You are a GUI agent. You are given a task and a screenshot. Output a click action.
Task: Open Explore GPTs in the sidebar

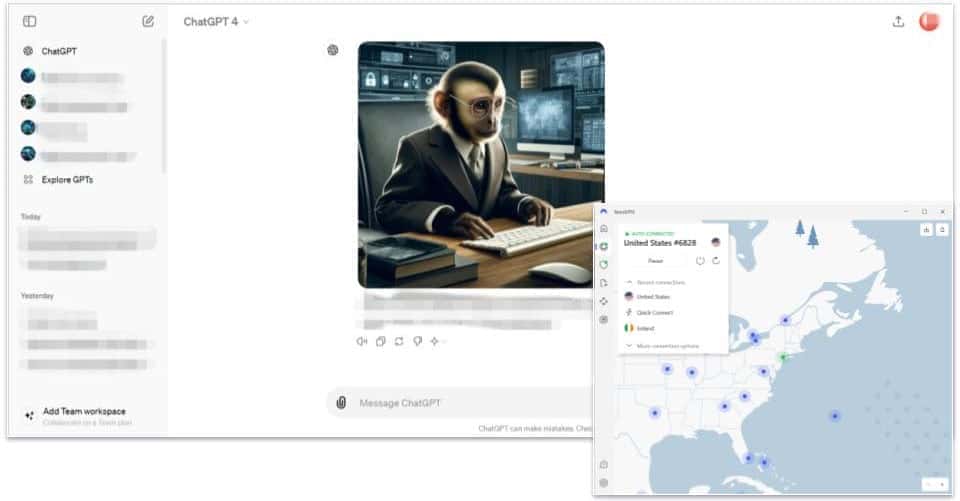point(58,179)
